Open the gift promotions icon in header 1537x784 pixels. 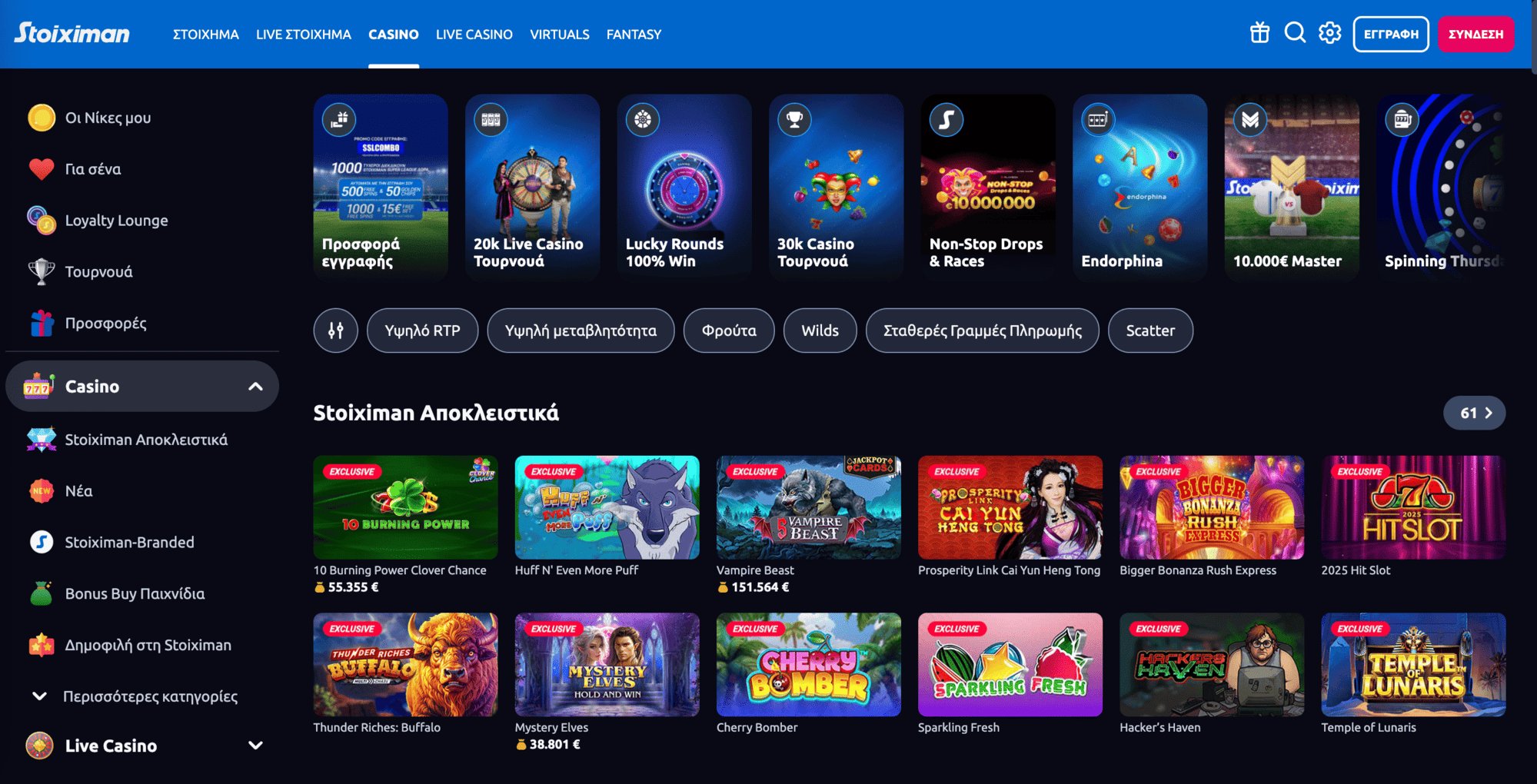pyautogui.click(x=1259, y=33)
